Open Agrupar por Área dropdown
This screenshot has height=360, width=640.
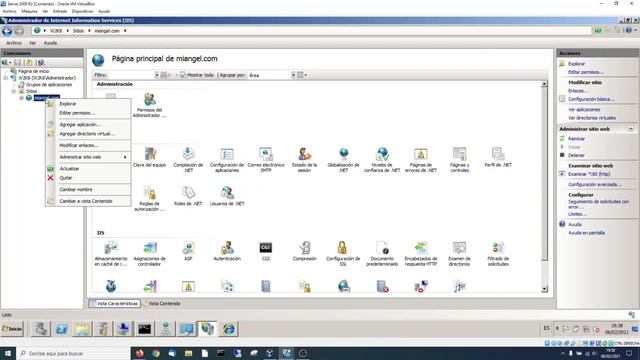[x=293, y=76]
